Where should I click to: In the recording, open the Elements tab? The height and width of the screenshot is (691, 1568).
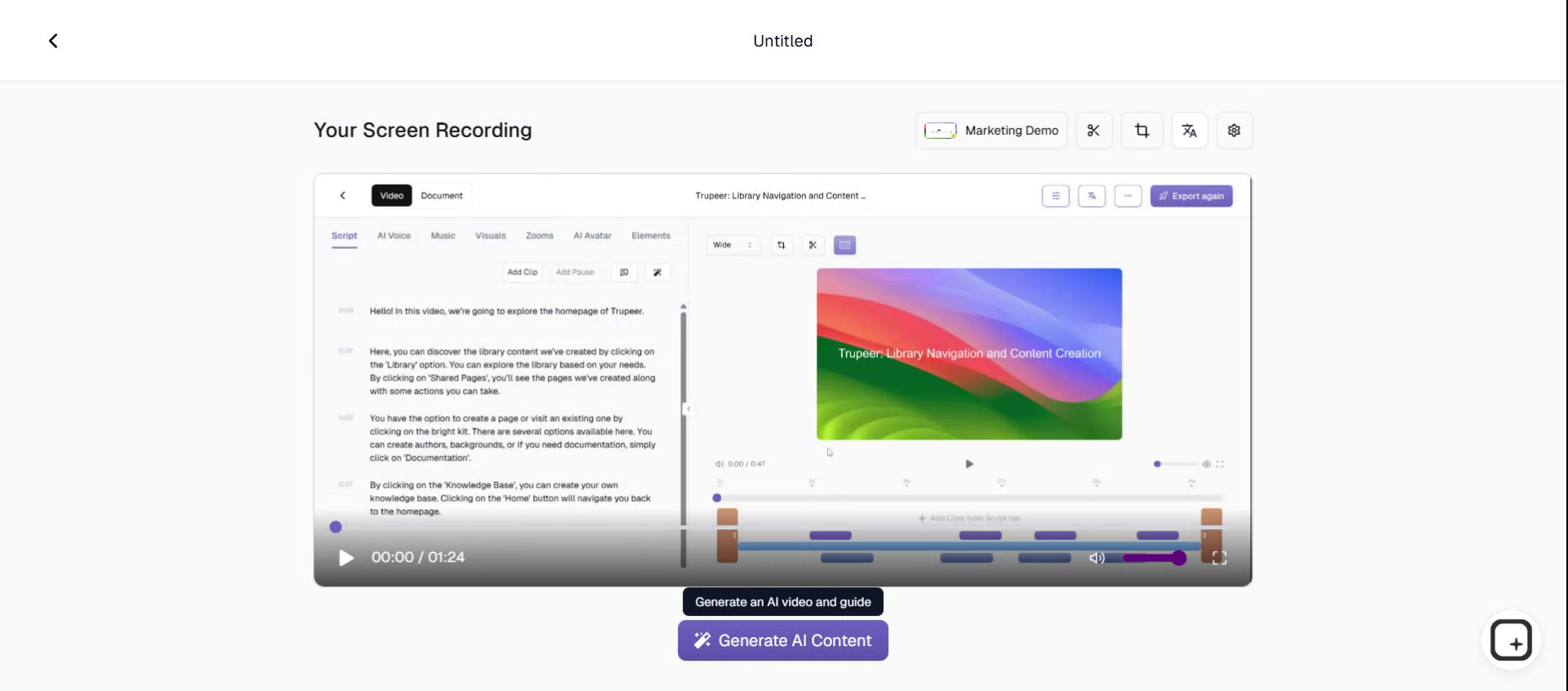tap(651, 236)
